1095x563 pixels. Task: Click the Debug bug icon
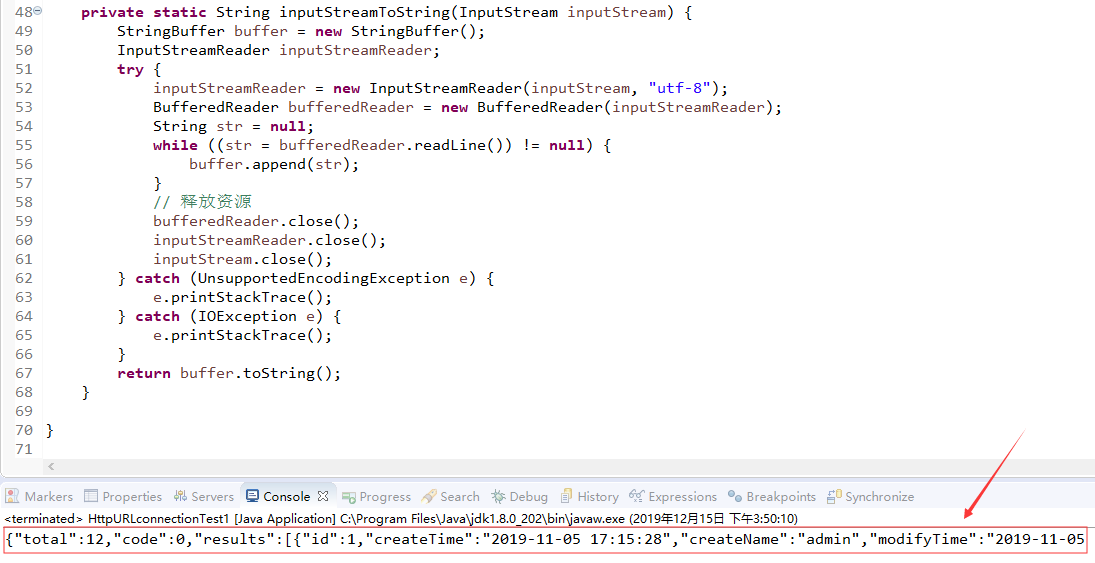click(x=498, y=496)
